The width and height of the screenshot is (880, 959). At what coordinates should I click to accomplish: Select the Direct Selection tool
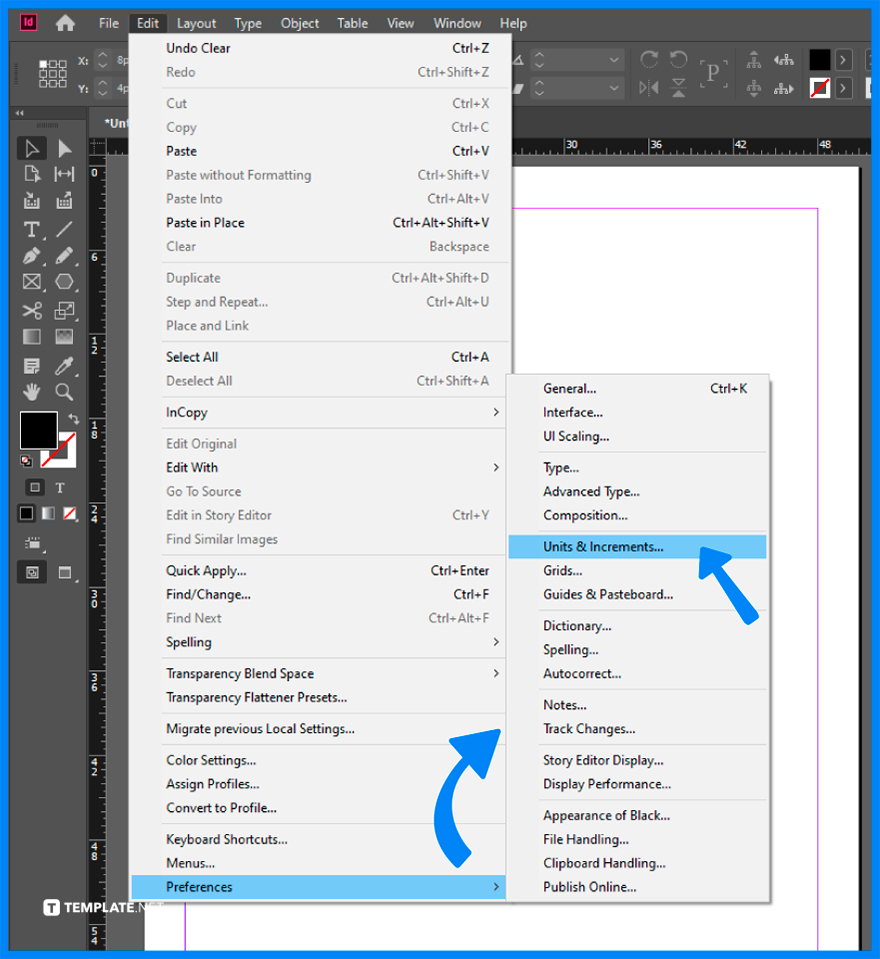[65, 147]
